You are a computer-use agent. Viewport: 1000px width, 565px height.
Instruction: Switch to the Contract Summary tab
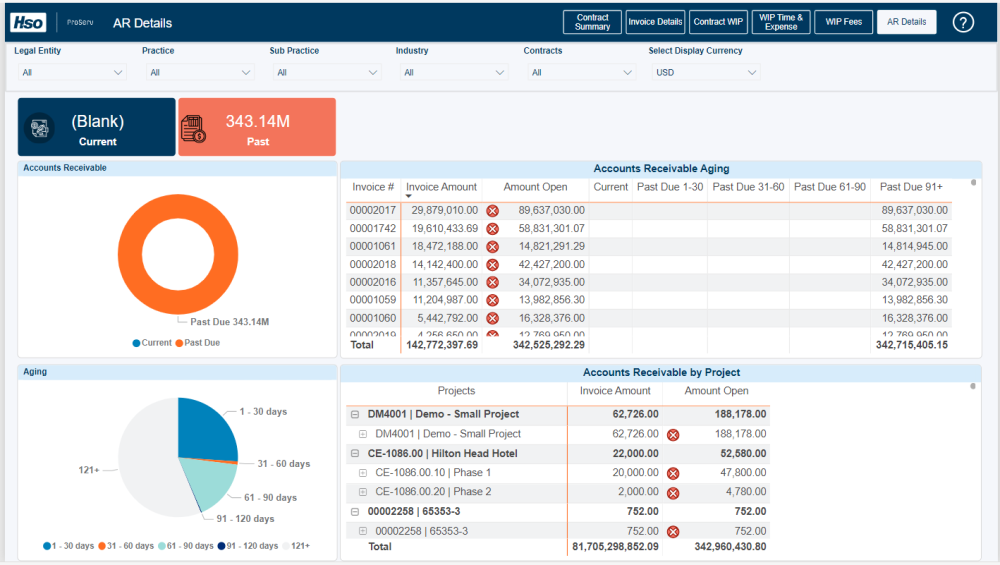pos(592,22)
